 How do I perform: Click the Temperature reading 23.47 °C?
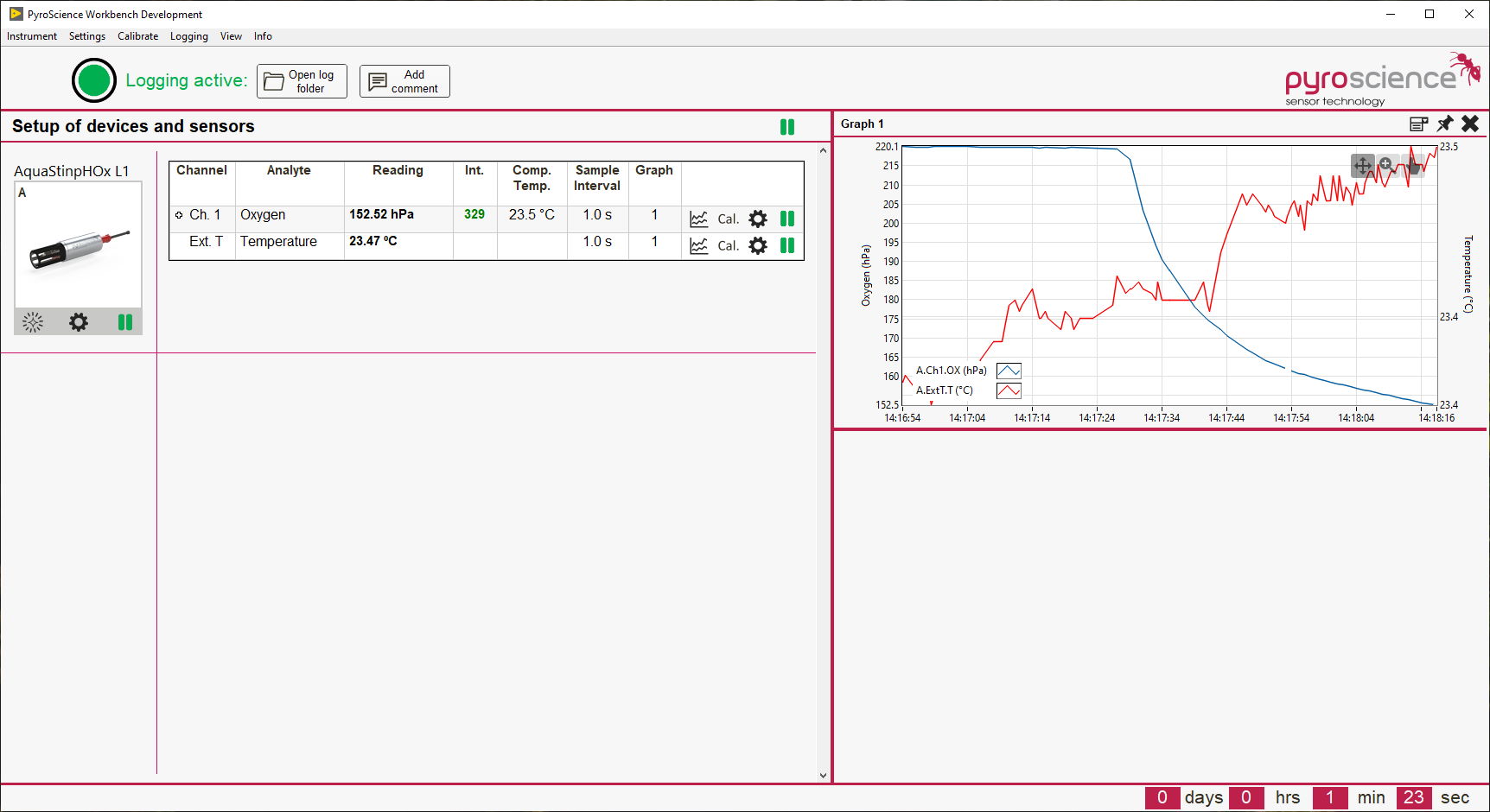click(373, 241)
